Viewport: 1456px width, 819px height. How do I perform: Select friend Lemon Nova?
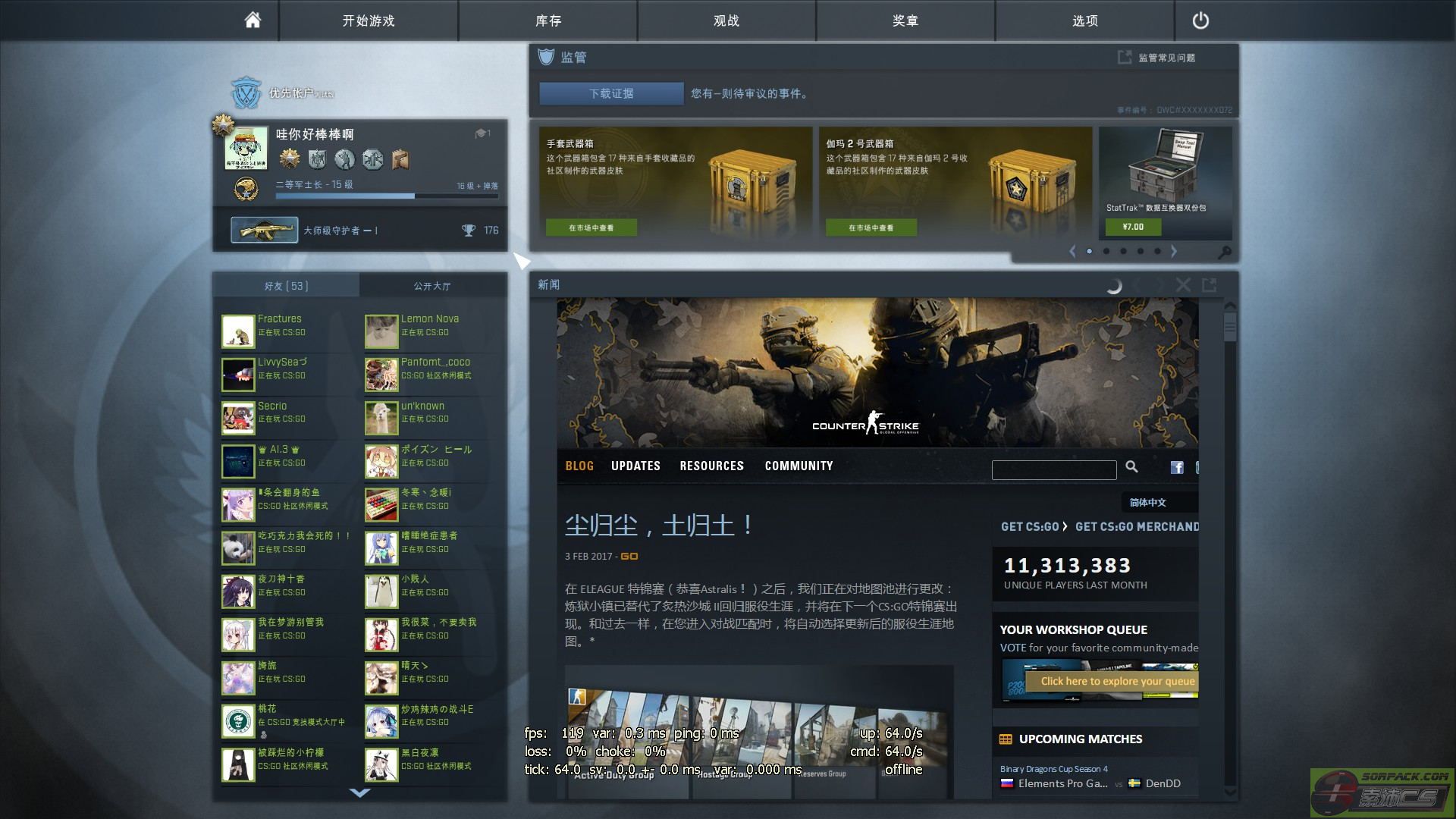[x=435, y=331]
